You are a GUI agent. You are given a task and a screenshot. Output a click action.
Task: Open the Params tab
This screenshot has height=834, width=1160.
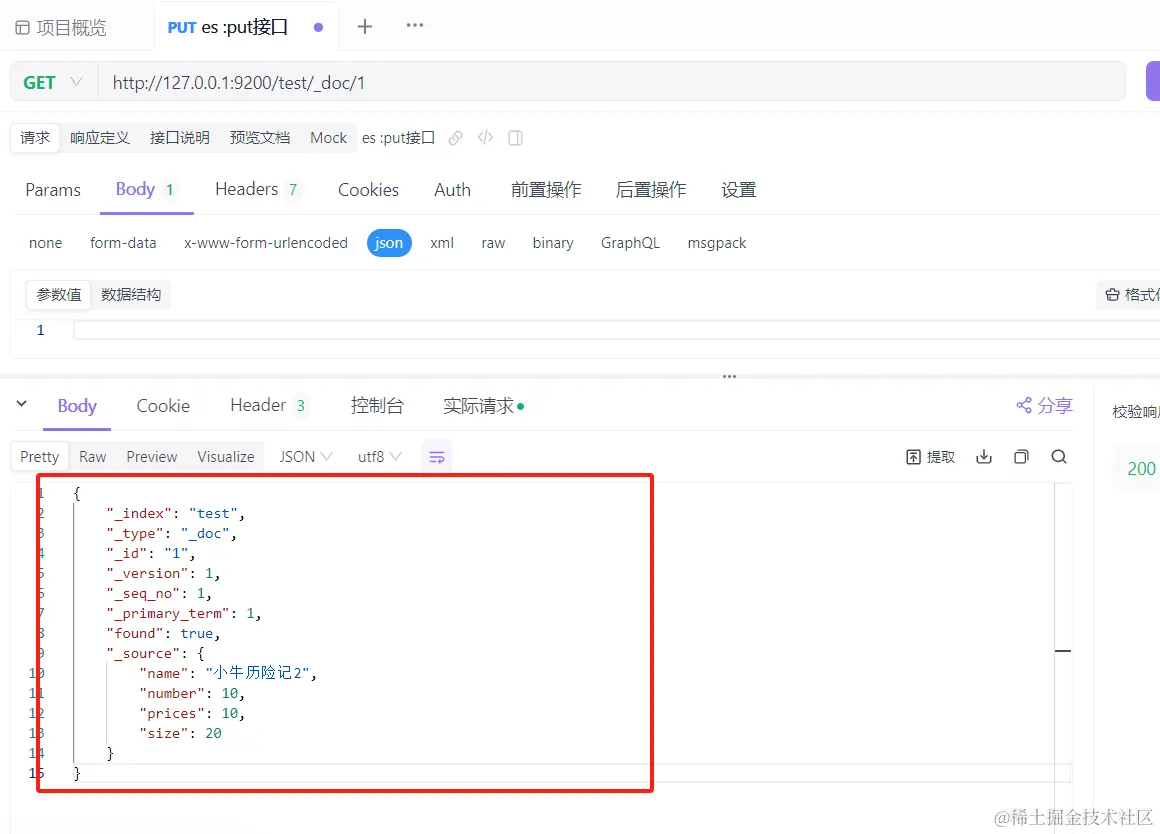(x=53, y=189)
